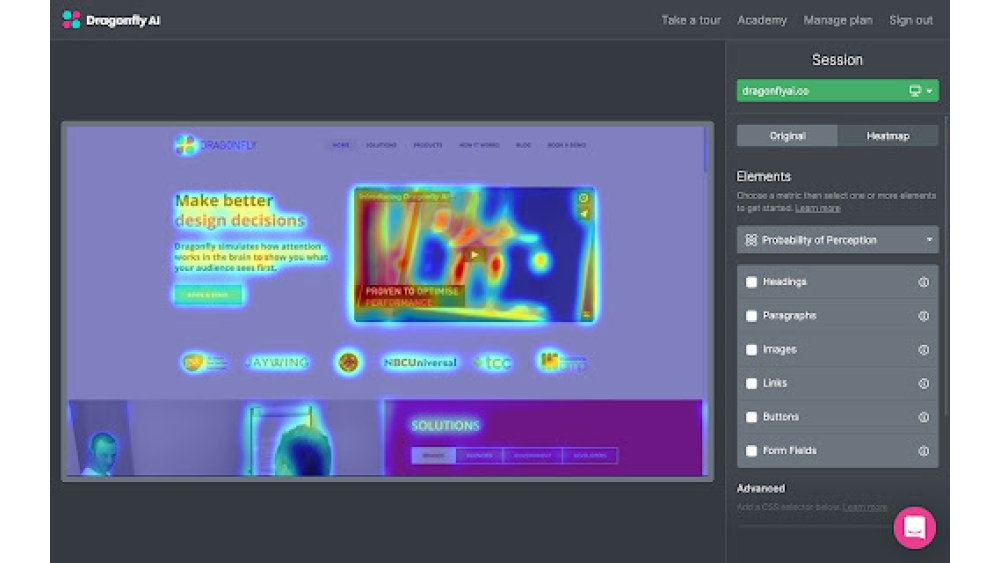Screen dimensions: 1000x563
Task: Click the device monitor icon in session bar
Action: [x=915, y=91]
